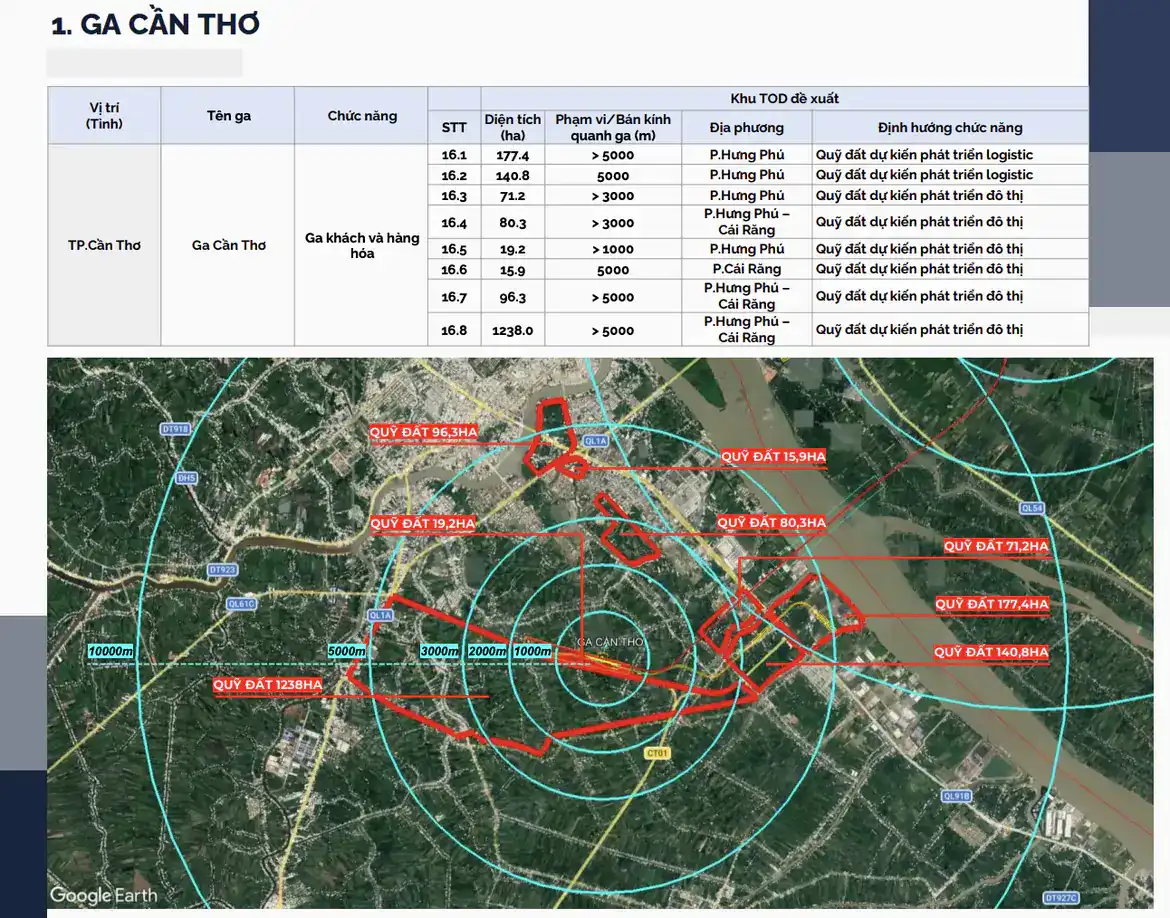Select the "QUỸ ĐẤT 80,3HA" map label

(772, 522)
